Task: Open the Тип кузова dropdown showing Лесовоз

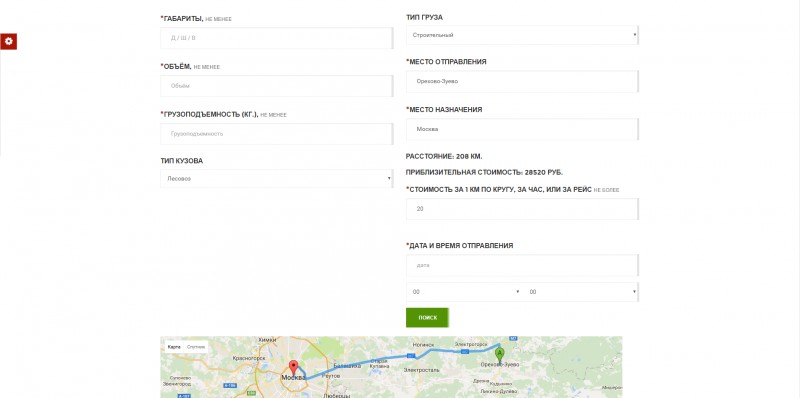Action: click(277, 179)
